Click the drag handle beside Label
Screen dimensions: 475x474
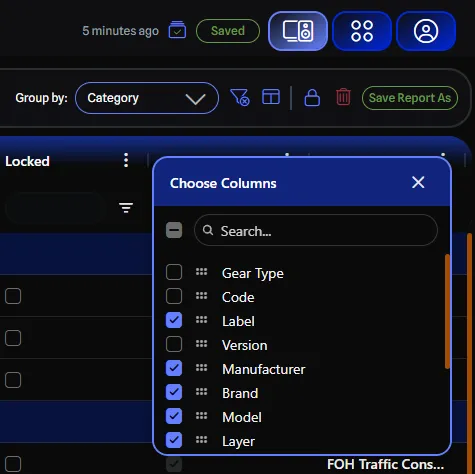point(201,320)
